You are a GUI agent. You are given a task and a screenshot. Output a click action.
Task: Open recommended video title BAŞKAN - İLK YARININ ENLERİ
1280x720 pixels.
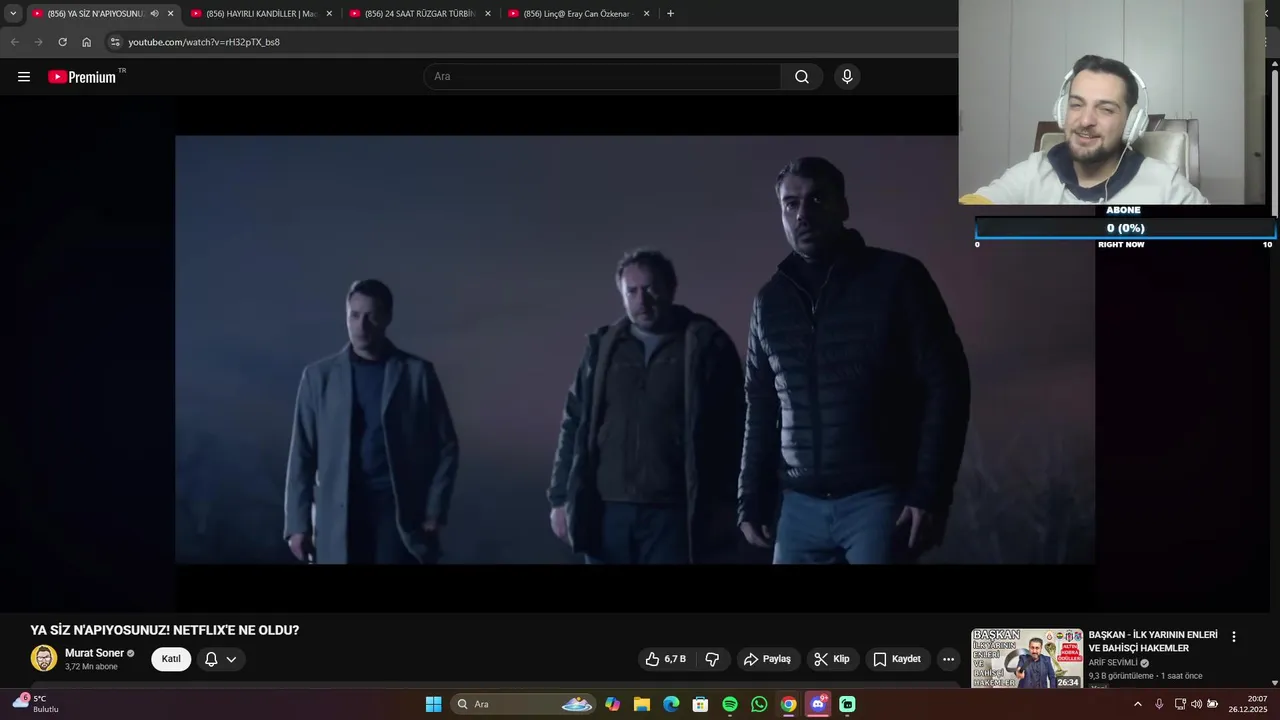point(1153,641)
